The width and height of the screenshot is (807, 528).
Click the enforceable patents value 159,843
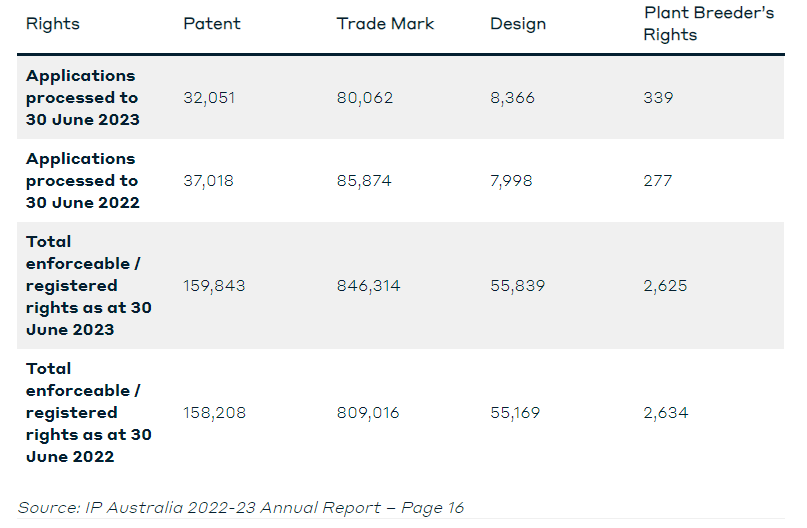[x=214, y=286]
